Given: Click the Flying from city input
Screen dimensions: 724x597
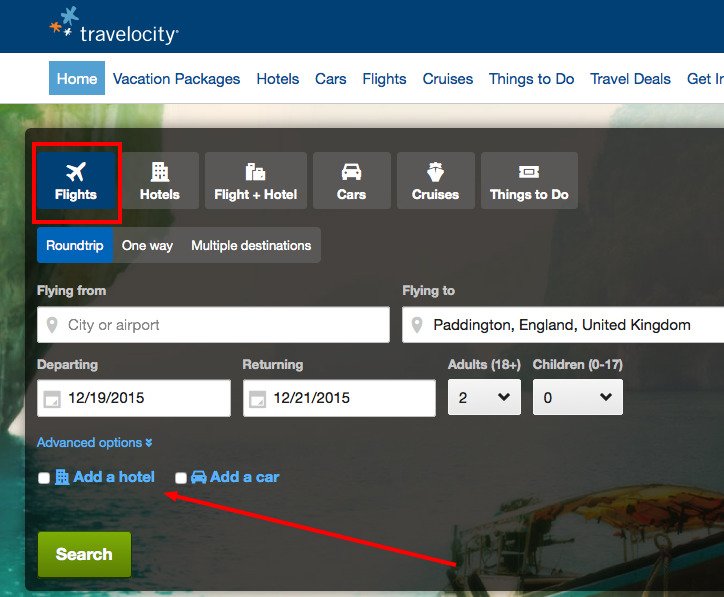Looking at the screenshot, I should click(213, 325).
